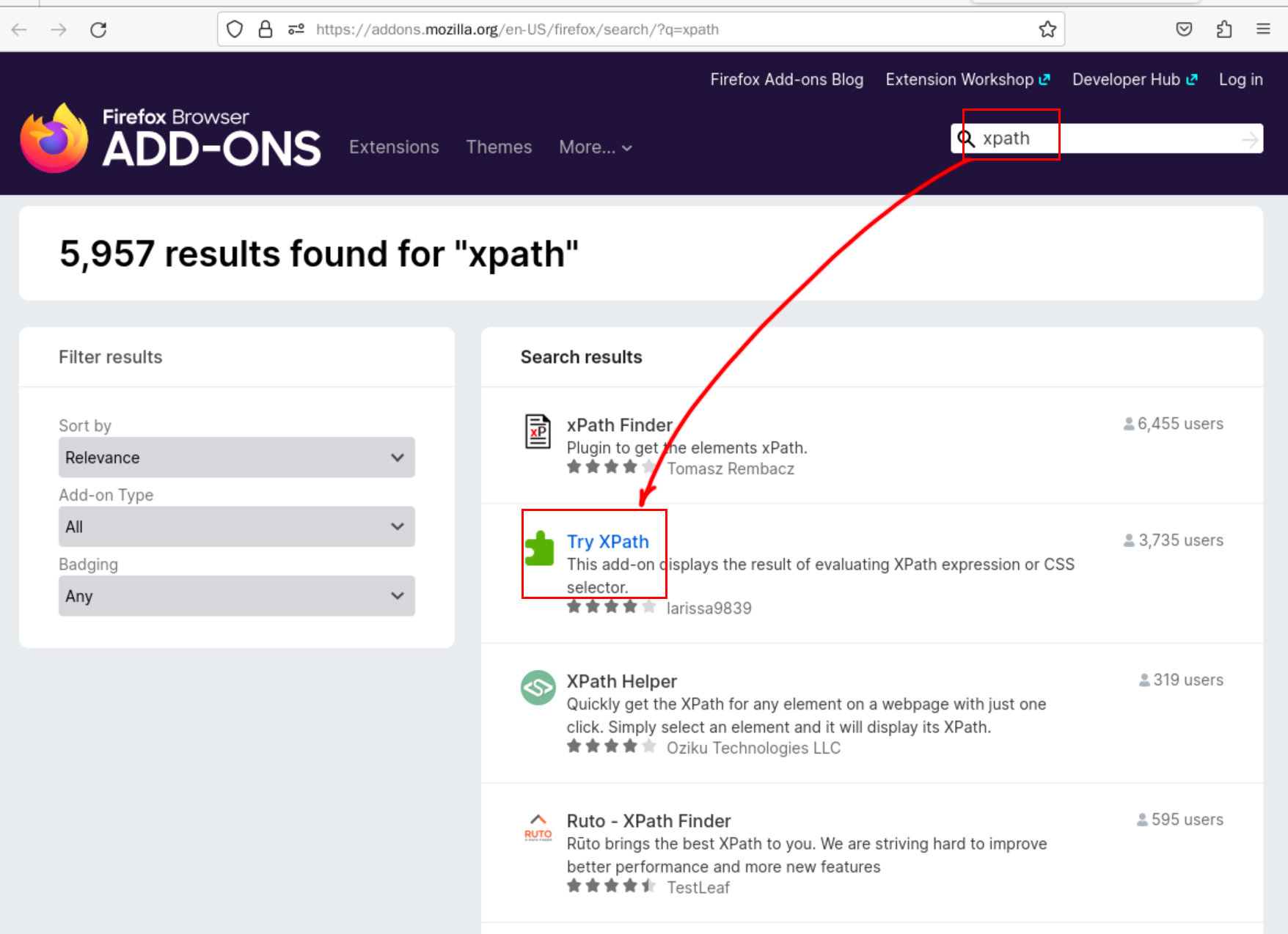Click author name larissa9839
Viewport: 1288px width, 934px height.
pos(709,608)
